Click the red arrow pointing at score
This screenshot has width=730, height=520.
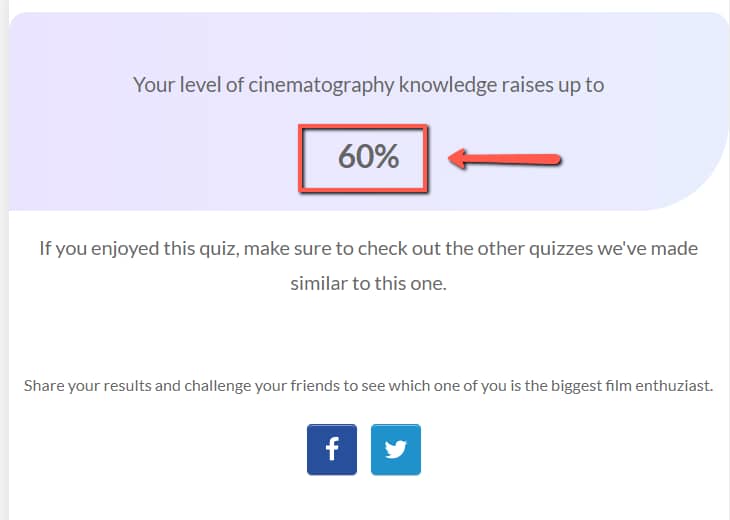[505, 159]
